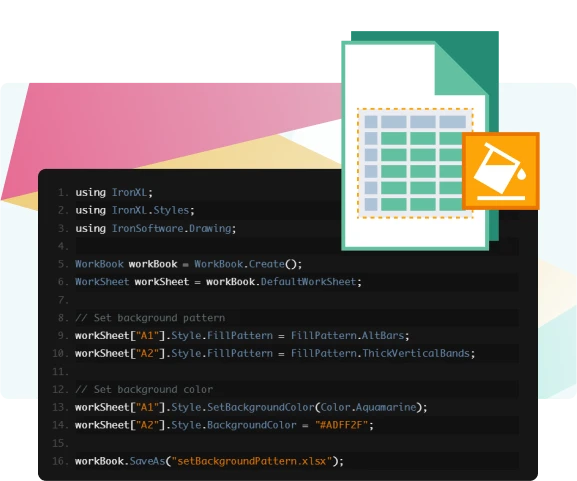Click Color.Aquamarine argument in line 13
The height and width of the screenshot is (481, 577).
pyautogui.click(x=368, y=407)
